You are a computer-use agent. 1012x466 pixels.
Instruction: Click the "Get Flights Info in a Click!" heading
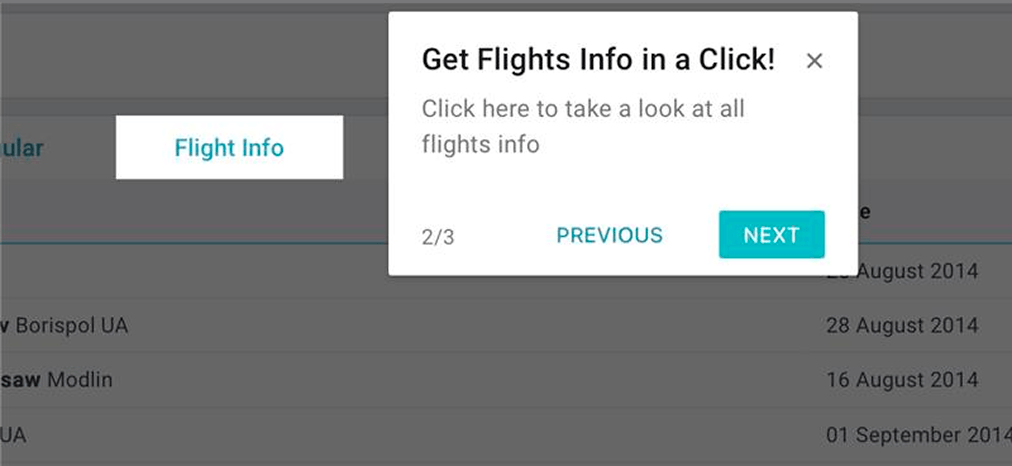tap(598, 60)
